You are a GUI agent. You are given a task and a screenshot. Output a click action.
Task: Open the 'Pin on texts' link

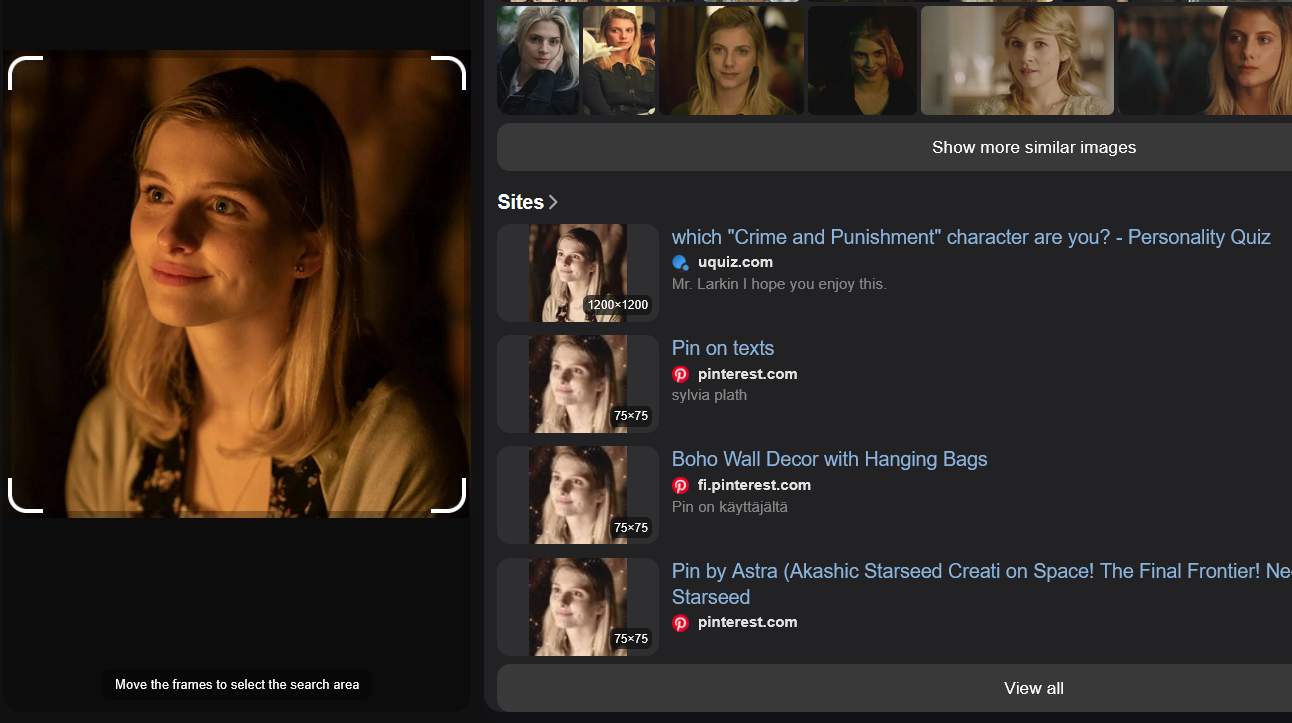pos(723,348)
